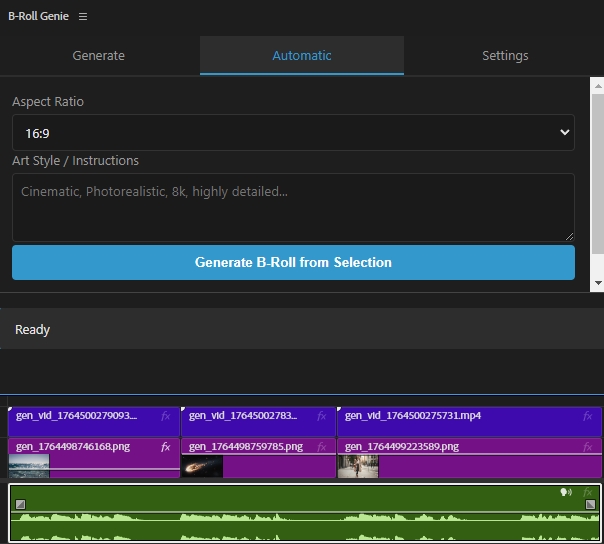The image size is (604, 544).
Task: Click fx badge on gen_1764498746168.png clip
Action: click(166, 447)
